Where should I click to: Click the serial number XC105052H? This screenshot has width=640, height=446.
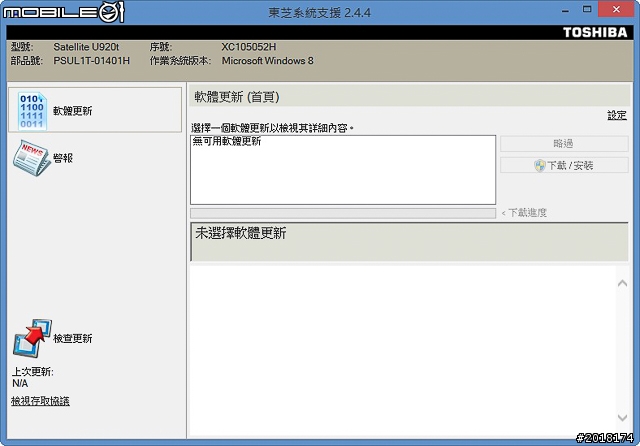(249, 47)
